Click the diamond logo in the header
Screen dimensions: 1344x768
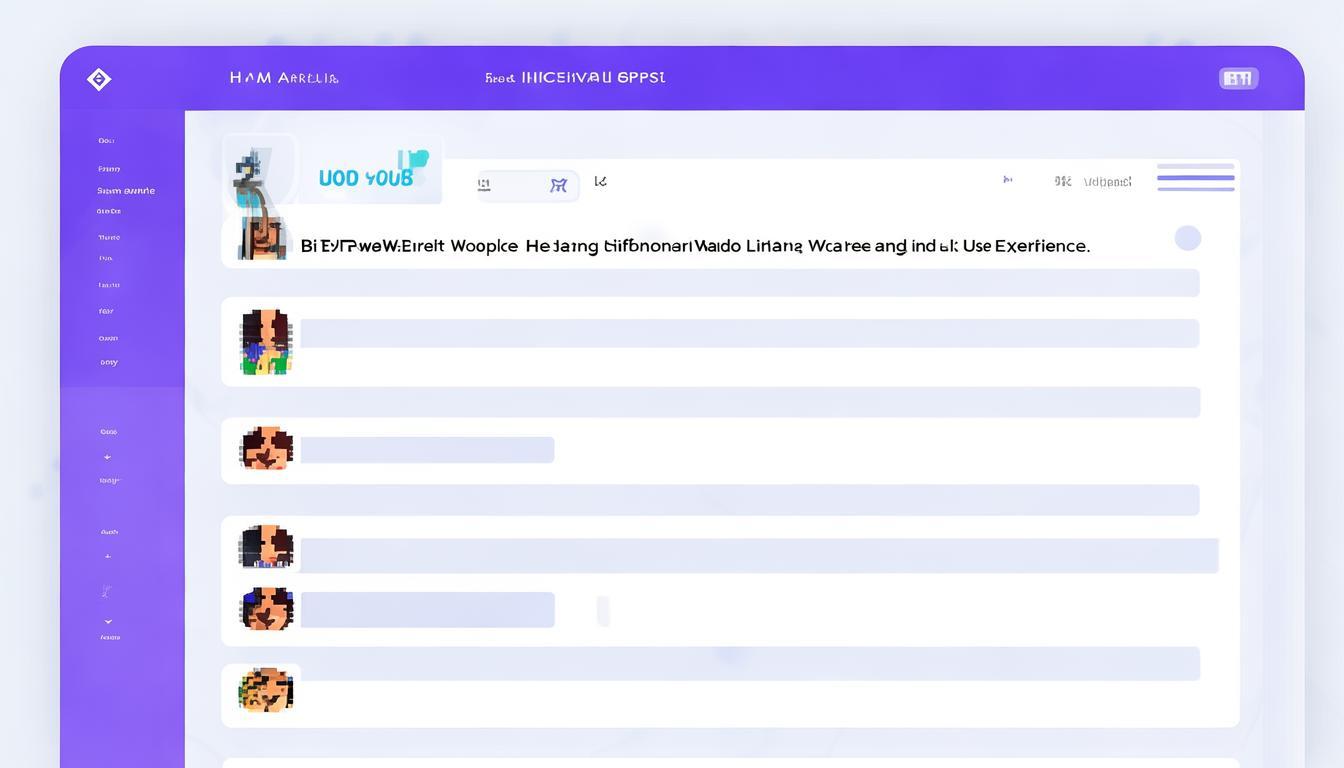coord(99,79)
